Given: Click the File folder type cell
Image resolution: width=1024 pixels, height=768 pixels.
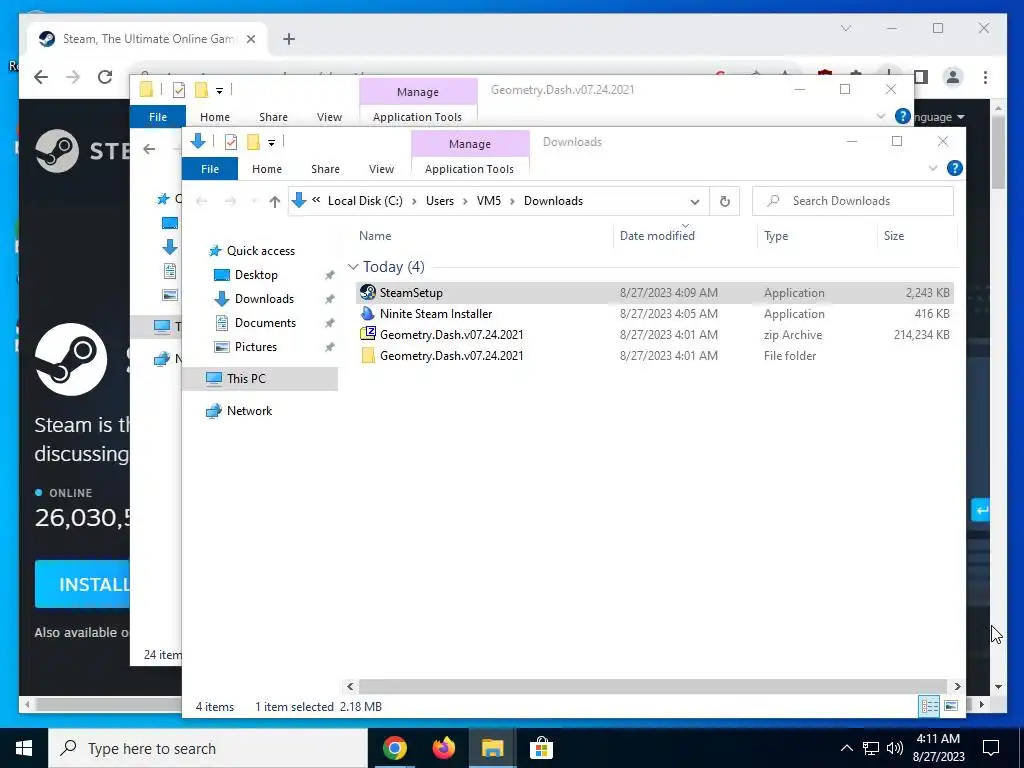Looking at the screenshot, I should (x=790, y=355).
